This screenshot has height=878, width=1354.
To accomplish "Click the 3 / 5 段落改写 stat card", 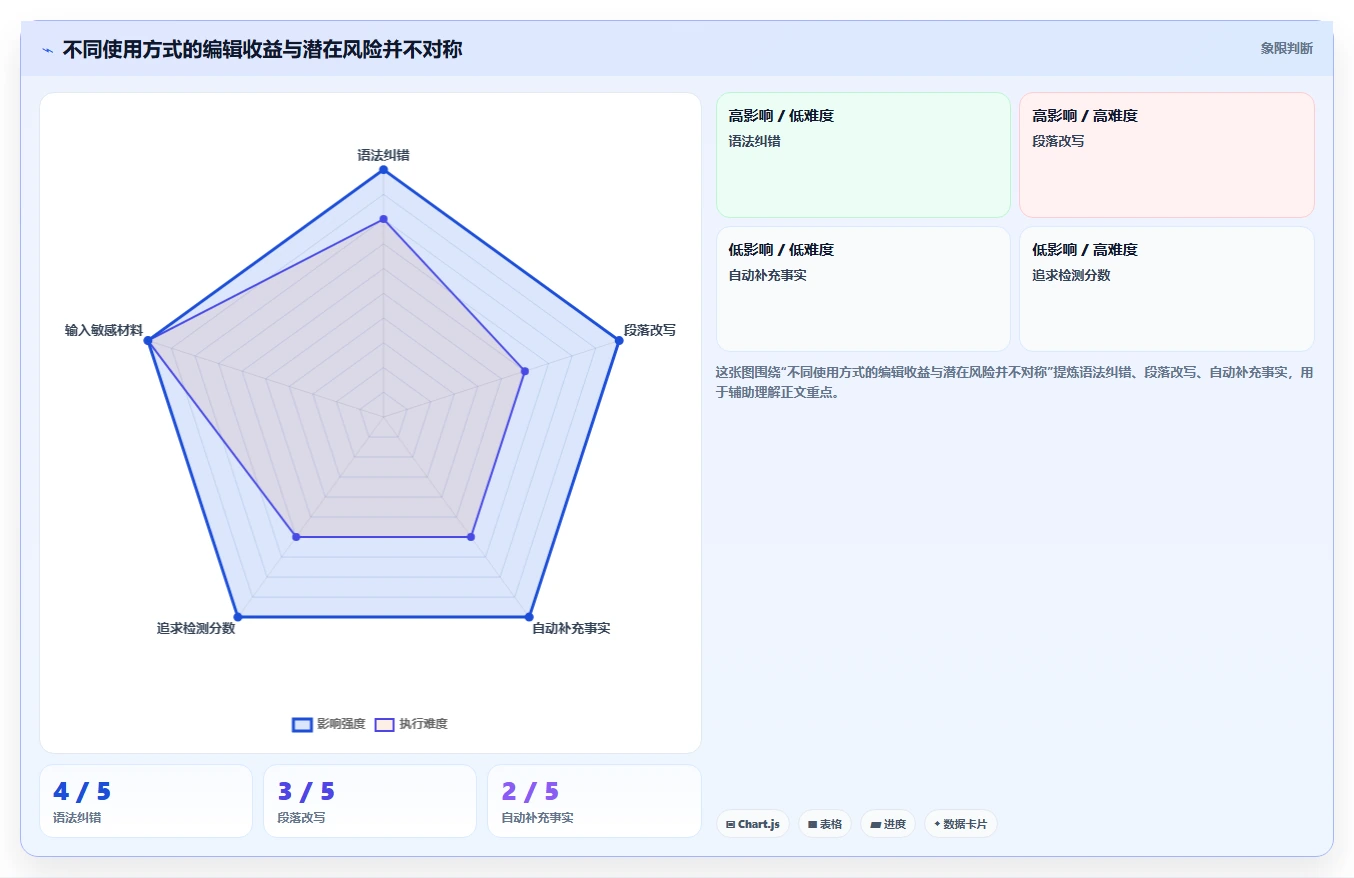I will [370, 801].
